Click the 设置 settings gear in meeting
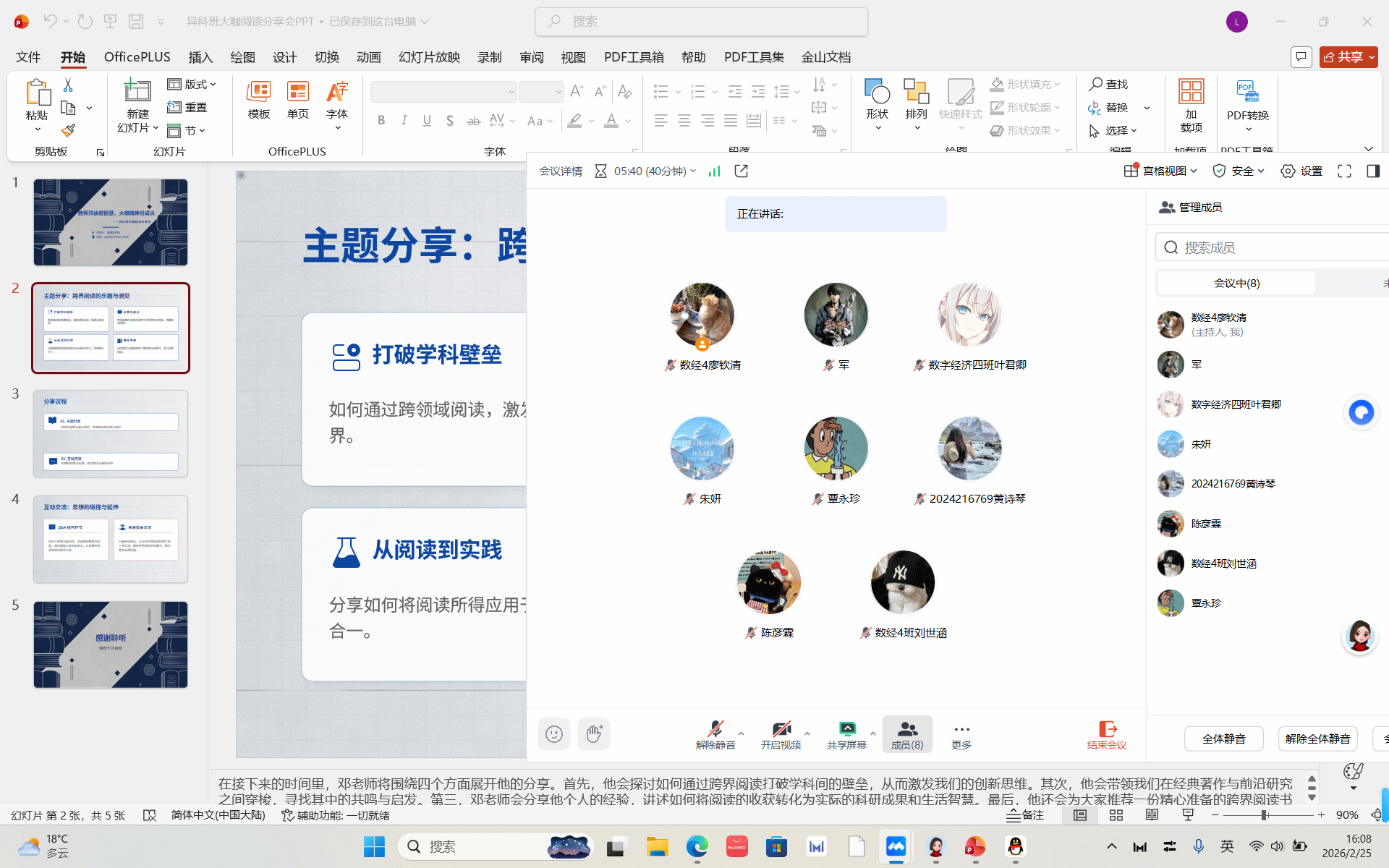This screenshot has width=1389, height=868. (1301, 171)
